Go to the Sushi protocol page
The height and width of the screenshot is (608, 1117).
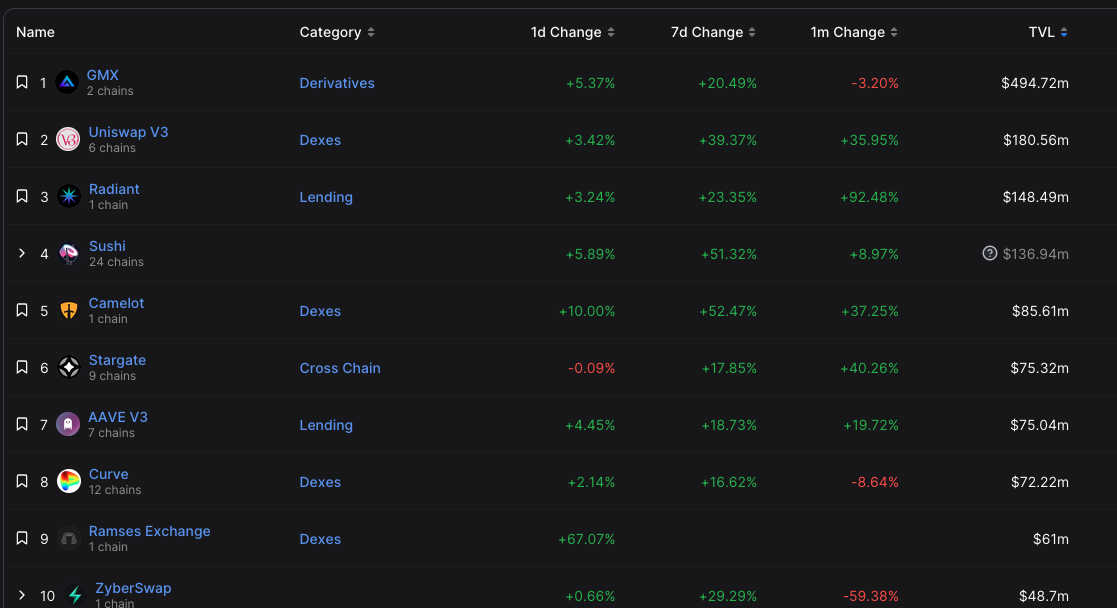pyautogui.click(x=107, y=246)
